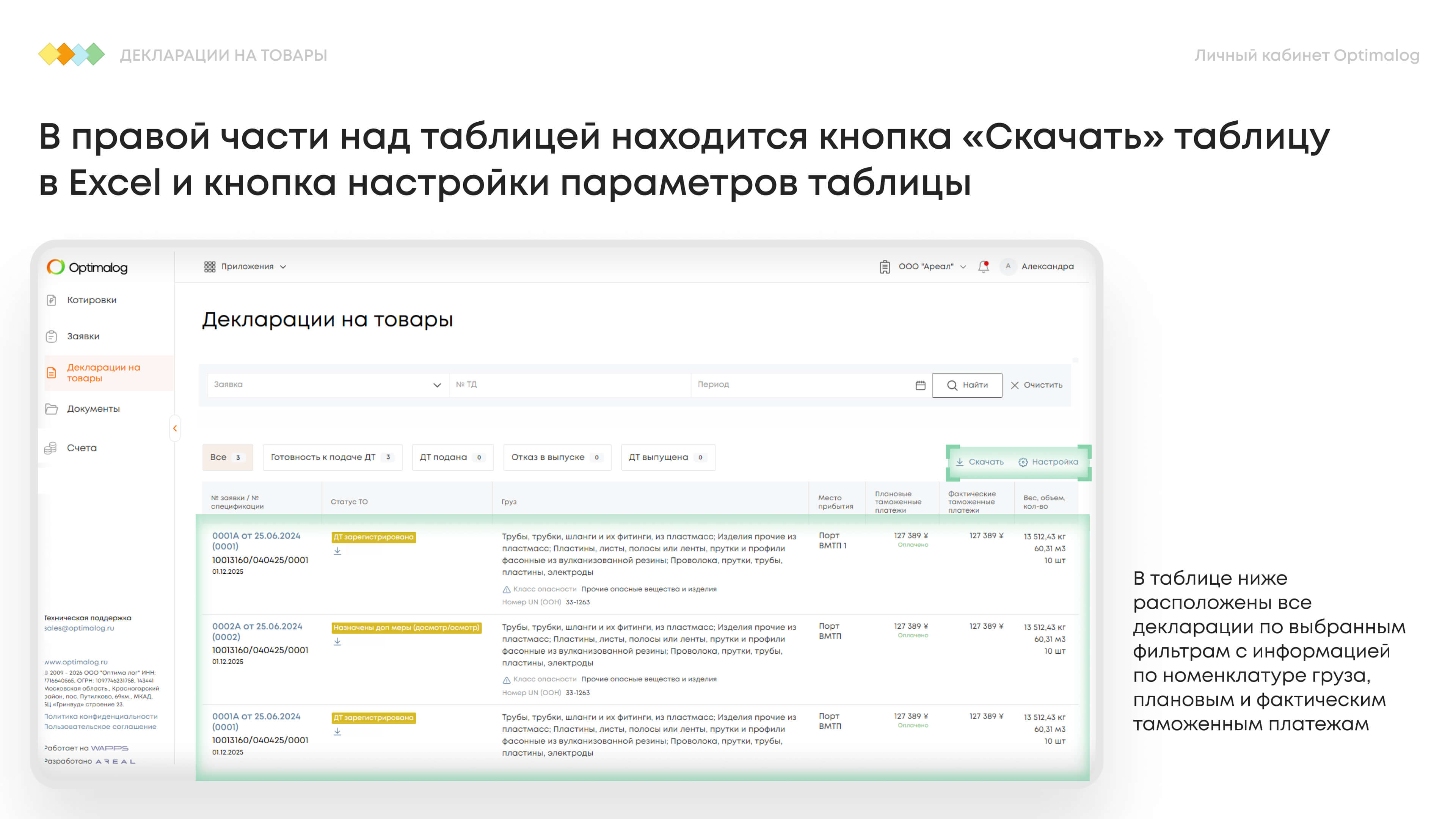Open Счета section in the sidebar
Viewport: 1456px width, 819px height.
(x=82, y=448)
